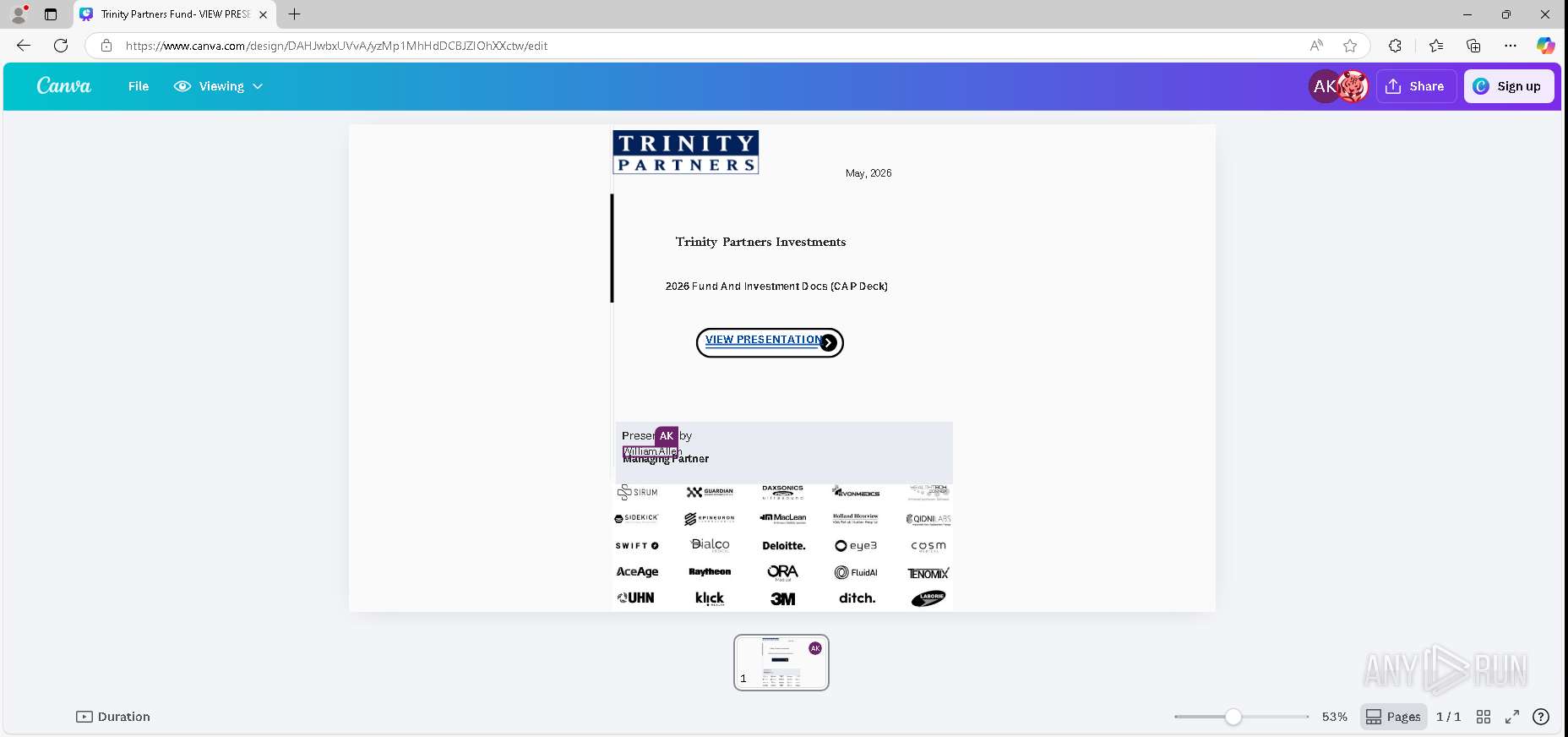Screen dimensions: 1568x737
Task: Open the help question mark
Action: [x=1541, y=717]
